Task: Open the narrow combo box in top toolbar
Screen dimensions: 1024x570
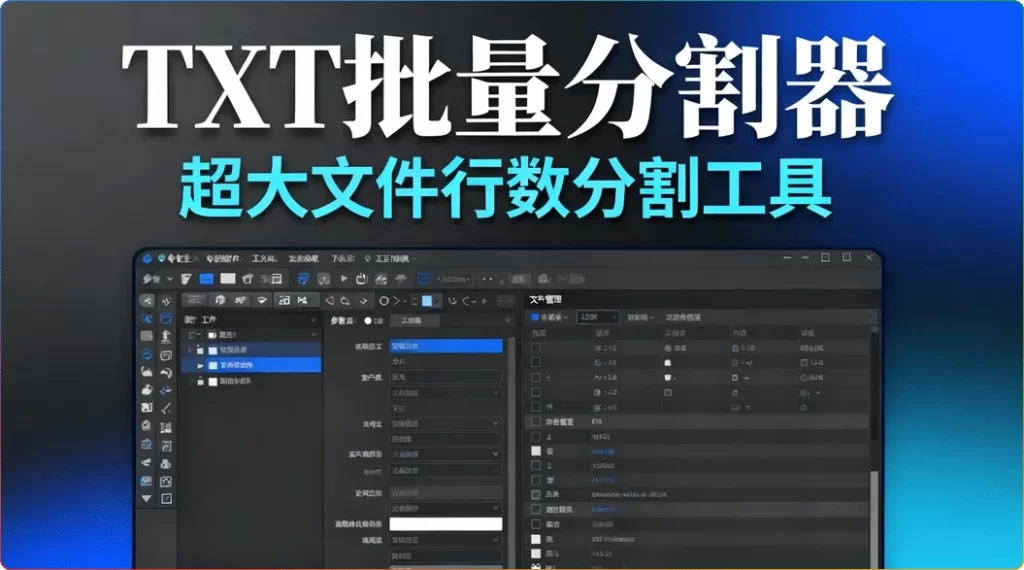Action: pyautogui.click(x=454, y=279)
